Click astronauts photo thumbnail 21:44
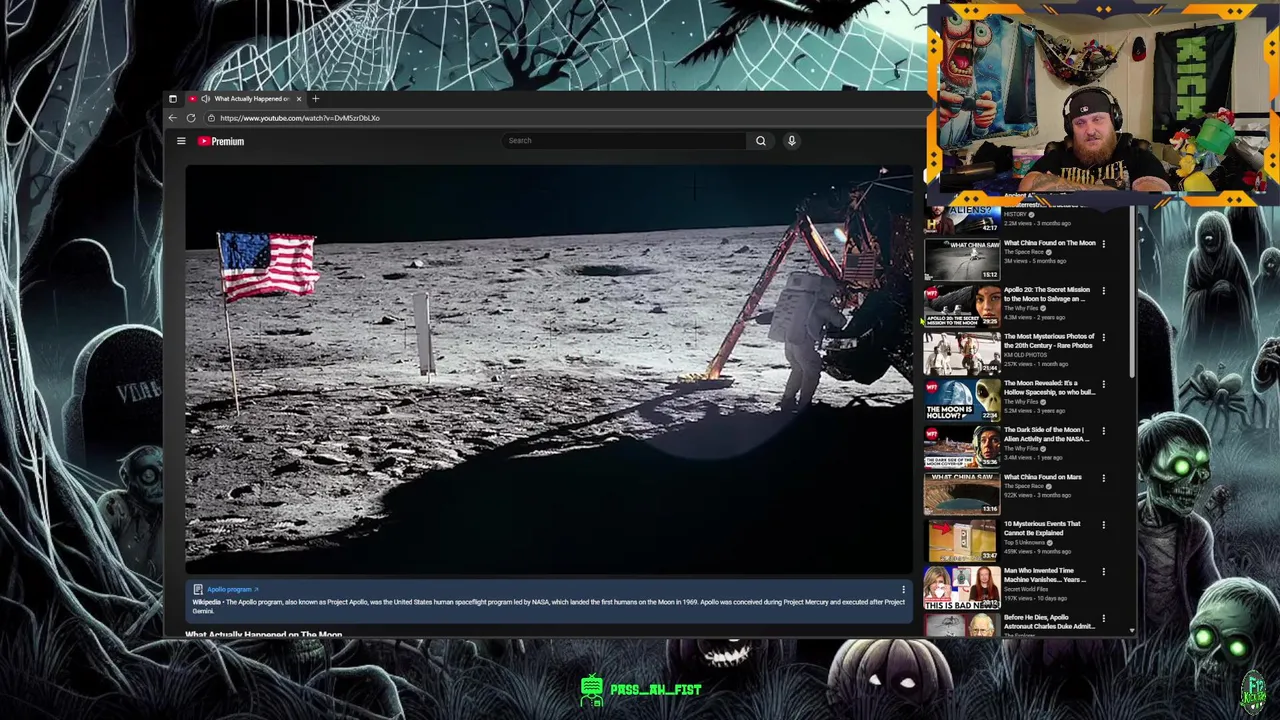 click(x=962, y=354)
